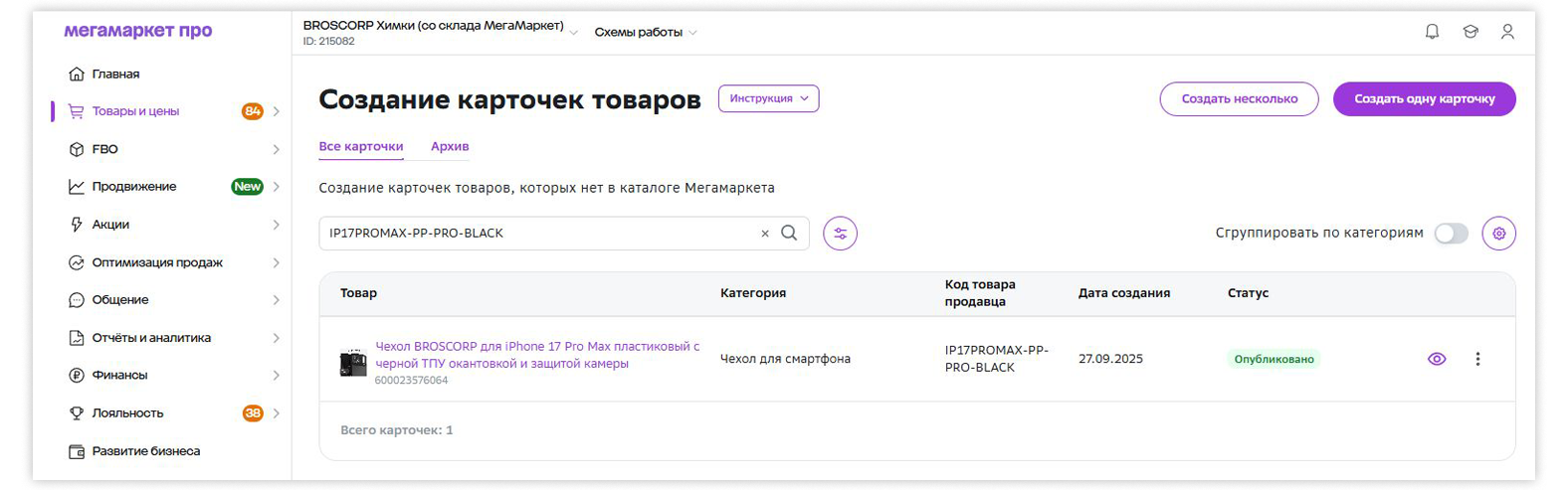Image resolution: width=1568 pixels, height=490 pixels.
Task: Open the Инструкция dropdown
Action: click(768, 98)
